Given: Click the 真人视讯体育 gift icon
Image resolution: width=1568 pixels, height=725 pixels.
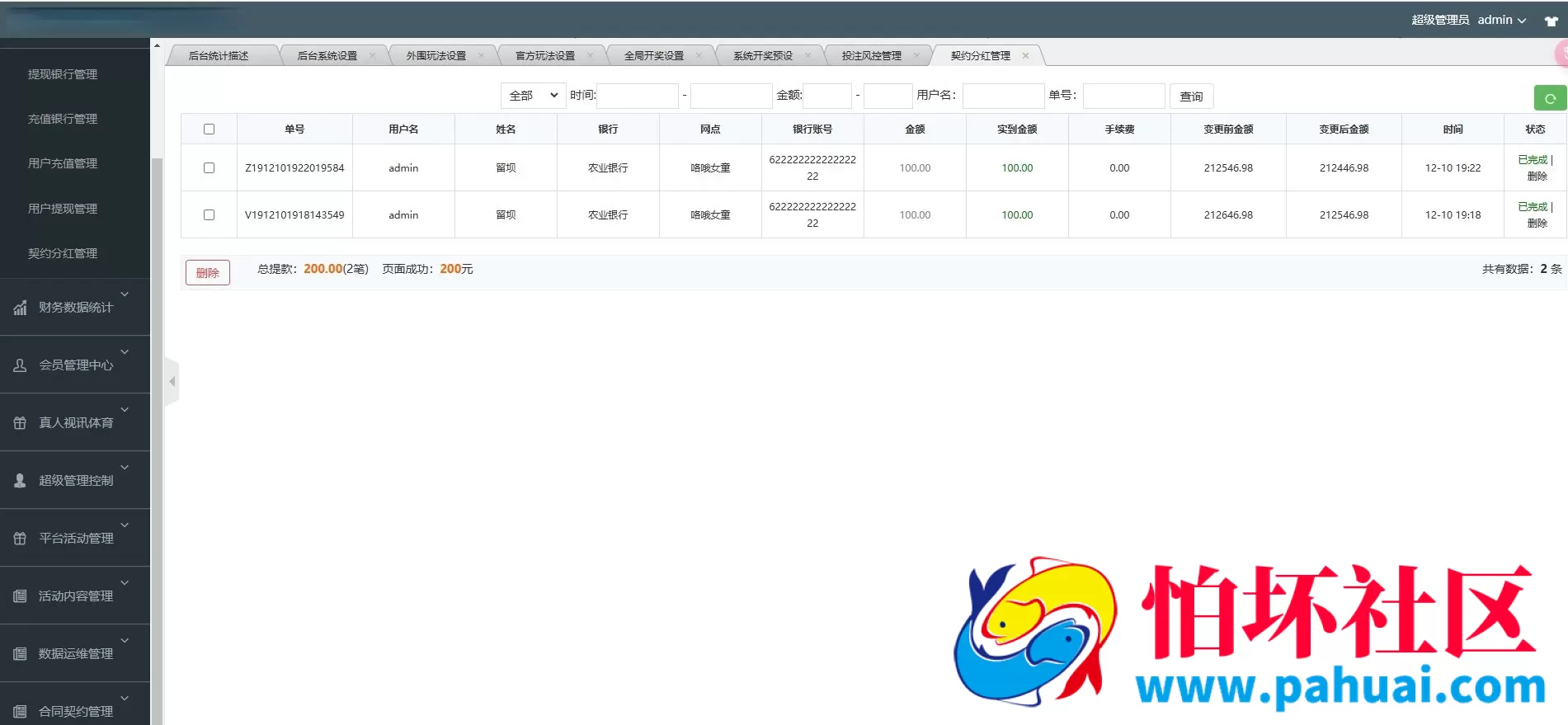Looking at the screenshot, I should coord(20,422).
